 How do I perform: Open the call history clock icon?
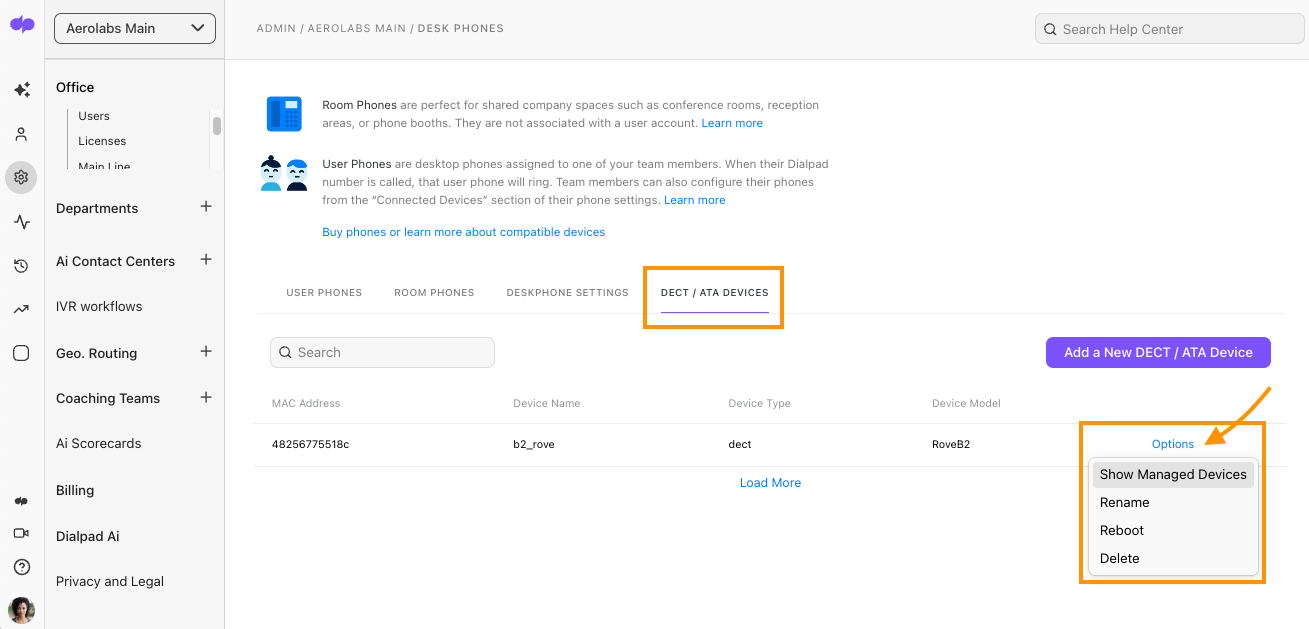click(21, 266)
